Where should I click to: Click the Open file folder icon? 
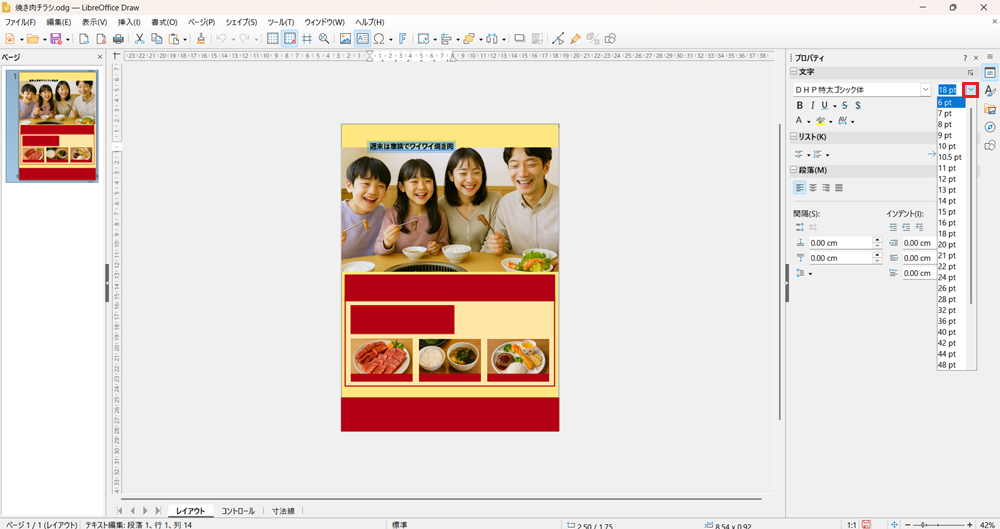coord(33,39)
